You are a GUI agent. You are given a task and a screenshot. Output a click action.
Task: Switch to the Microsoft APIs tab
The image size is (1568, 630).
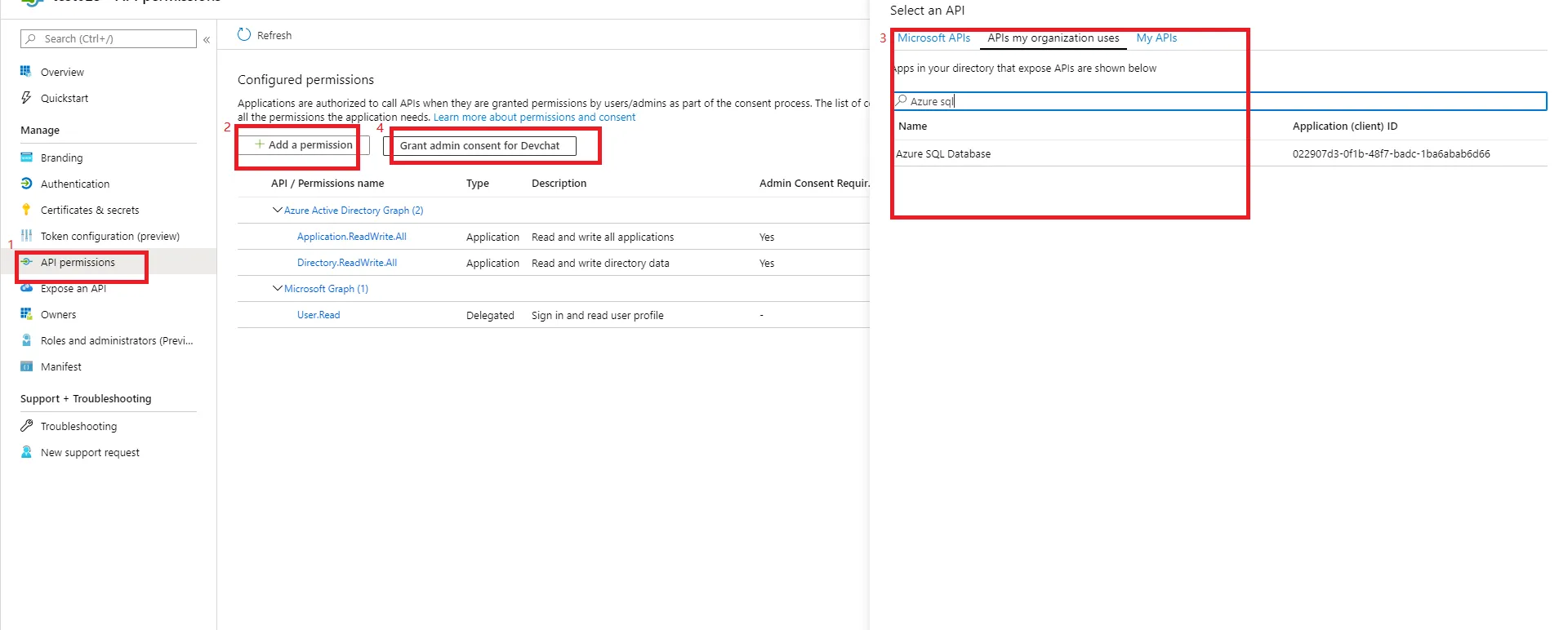933,38
